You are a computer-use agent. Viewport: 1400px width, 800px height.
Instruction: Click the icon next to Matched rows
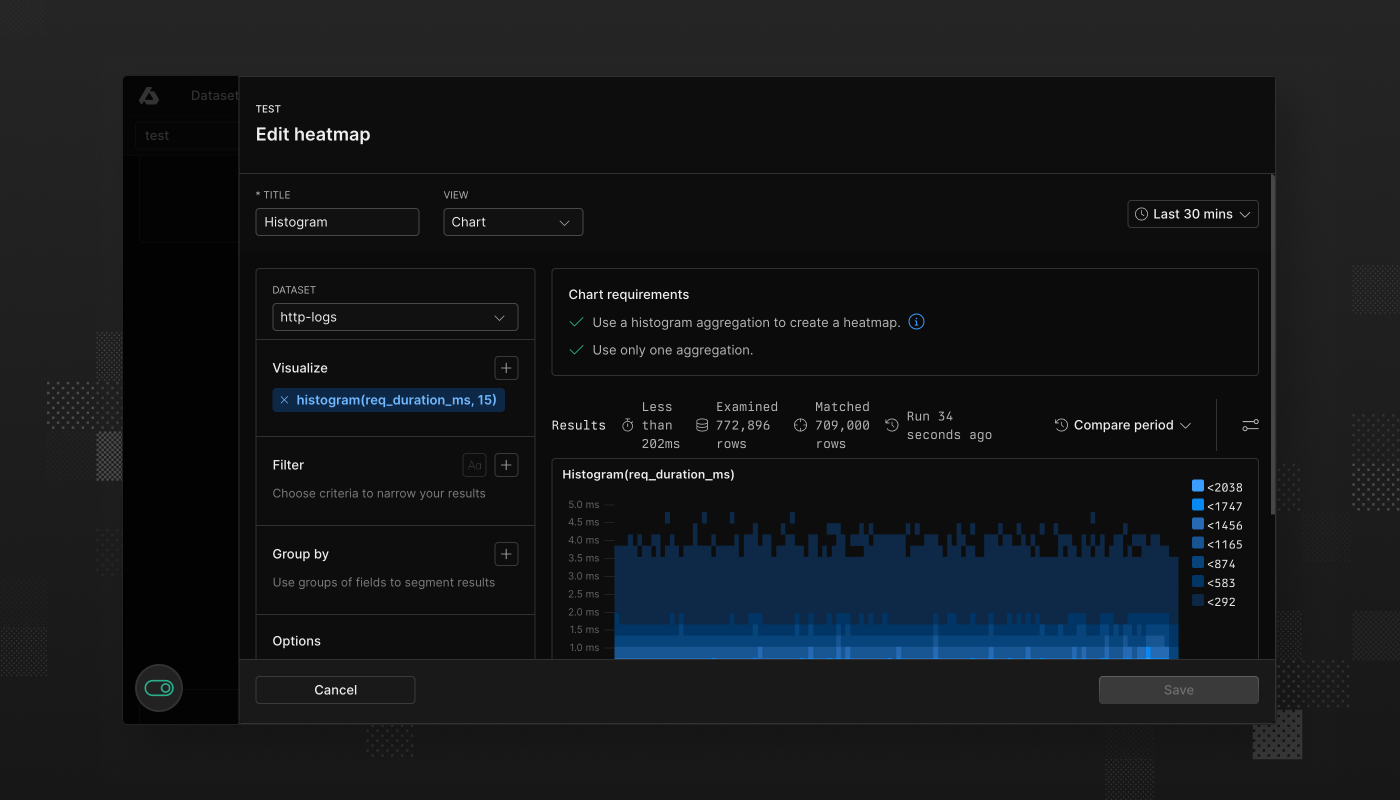[798, 424]
